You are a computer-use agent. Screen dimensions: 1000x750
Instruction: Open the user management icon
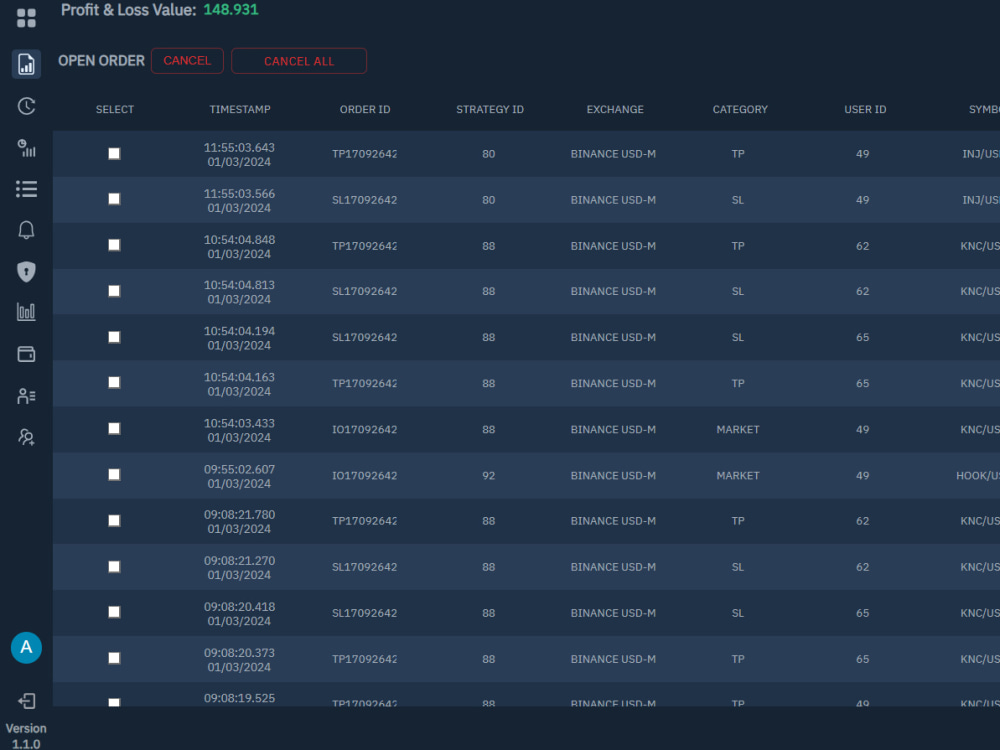[26, 395]
